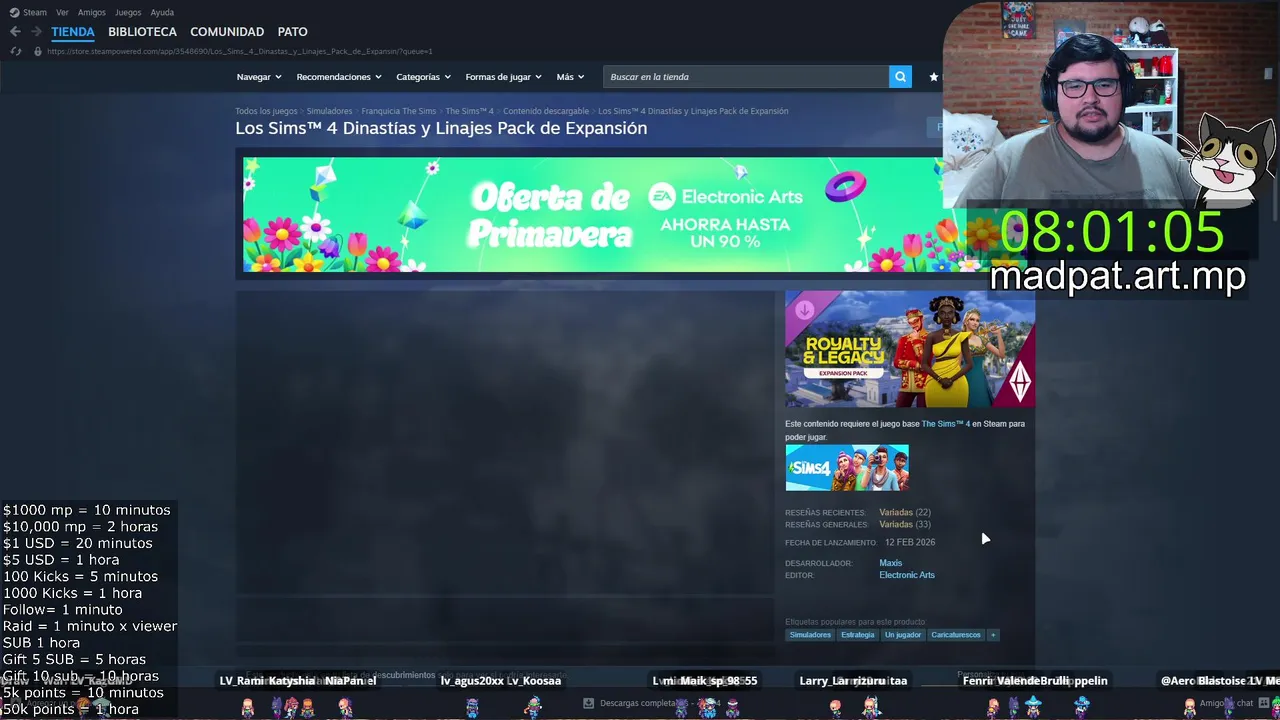Open the Ver menu

[x=62, y=12]
